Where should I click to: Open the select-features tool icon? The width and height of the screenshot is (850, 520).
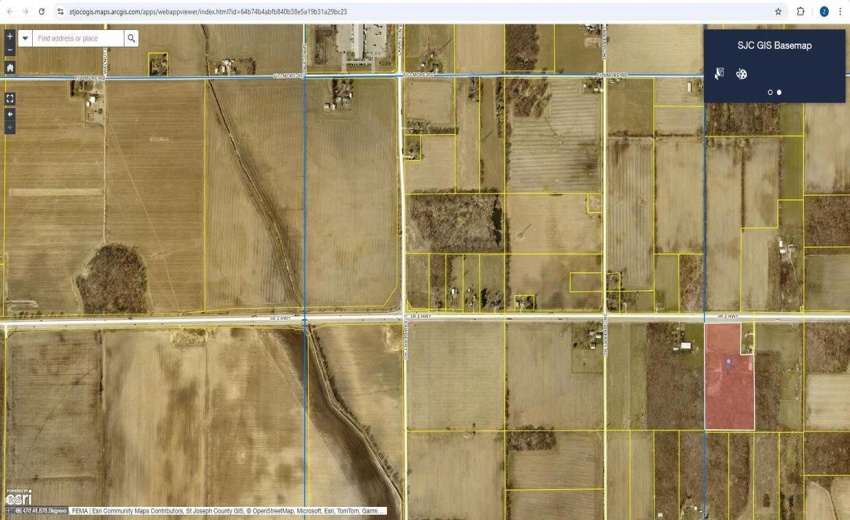(719, 74)
